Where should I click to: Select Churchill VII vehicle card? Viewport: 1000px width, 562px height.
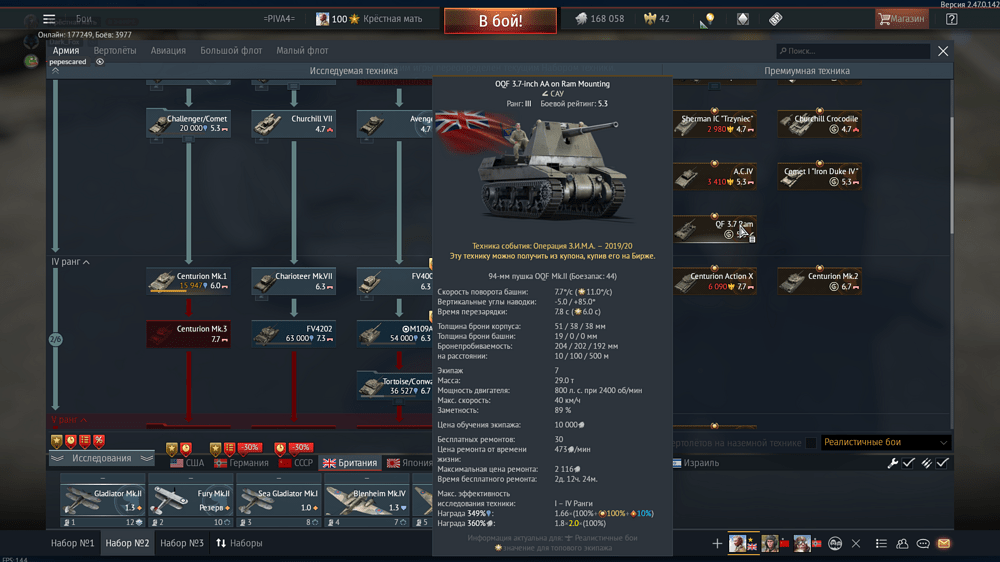tap(293, 123)
